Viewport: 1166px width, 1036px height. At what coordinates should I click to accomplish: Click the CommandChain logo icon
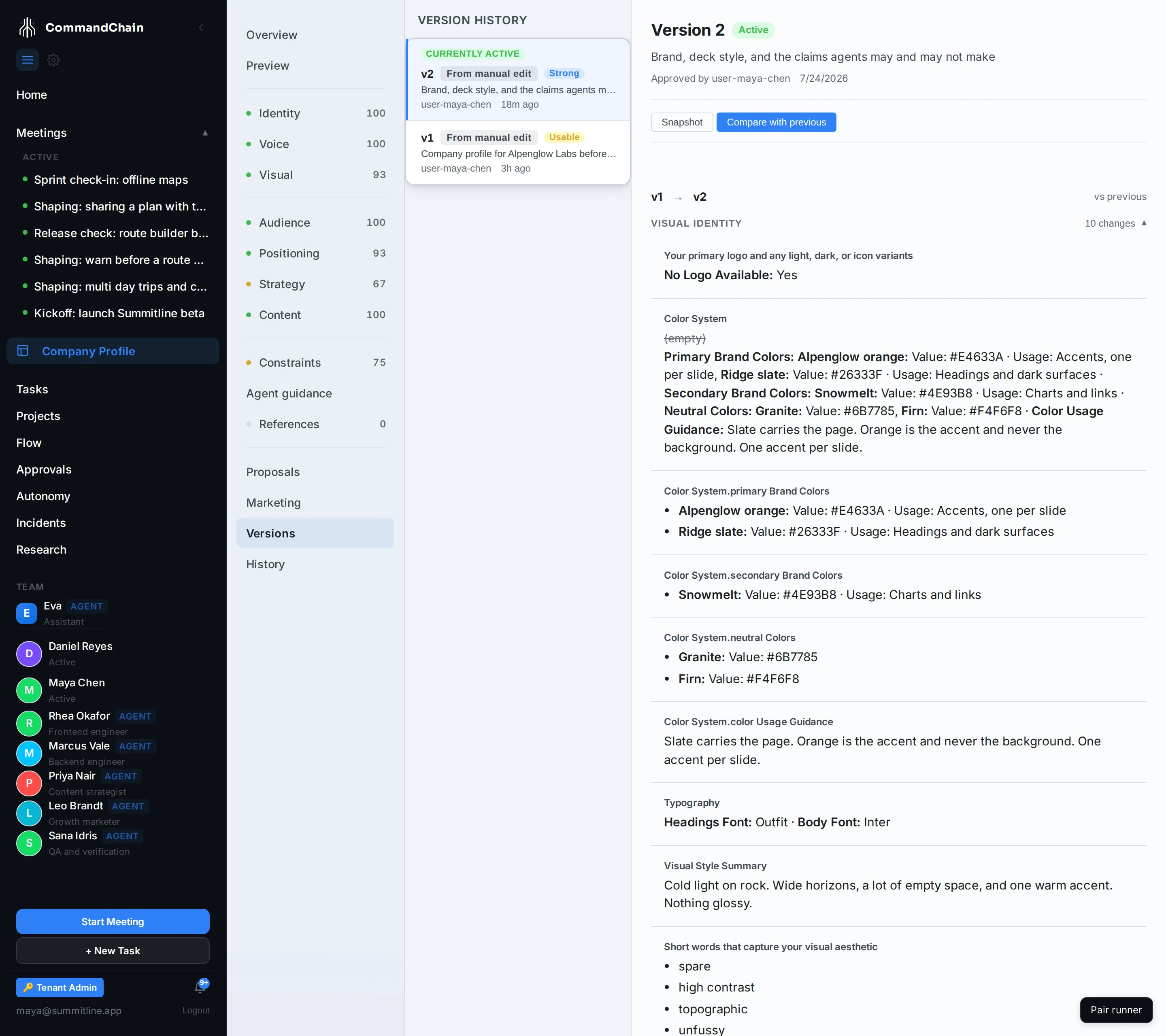(27, 28)
